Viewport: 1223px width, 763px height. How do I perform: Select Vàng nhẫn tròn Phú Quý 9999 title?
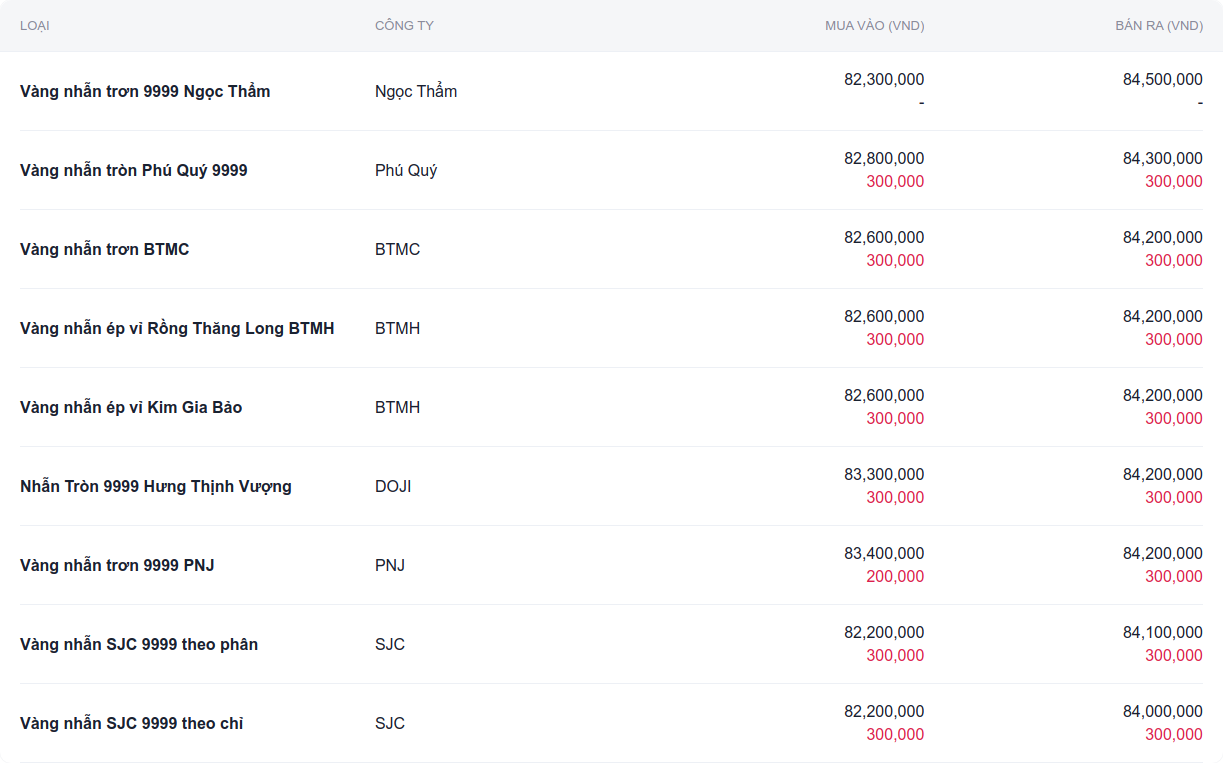(134, 170)
